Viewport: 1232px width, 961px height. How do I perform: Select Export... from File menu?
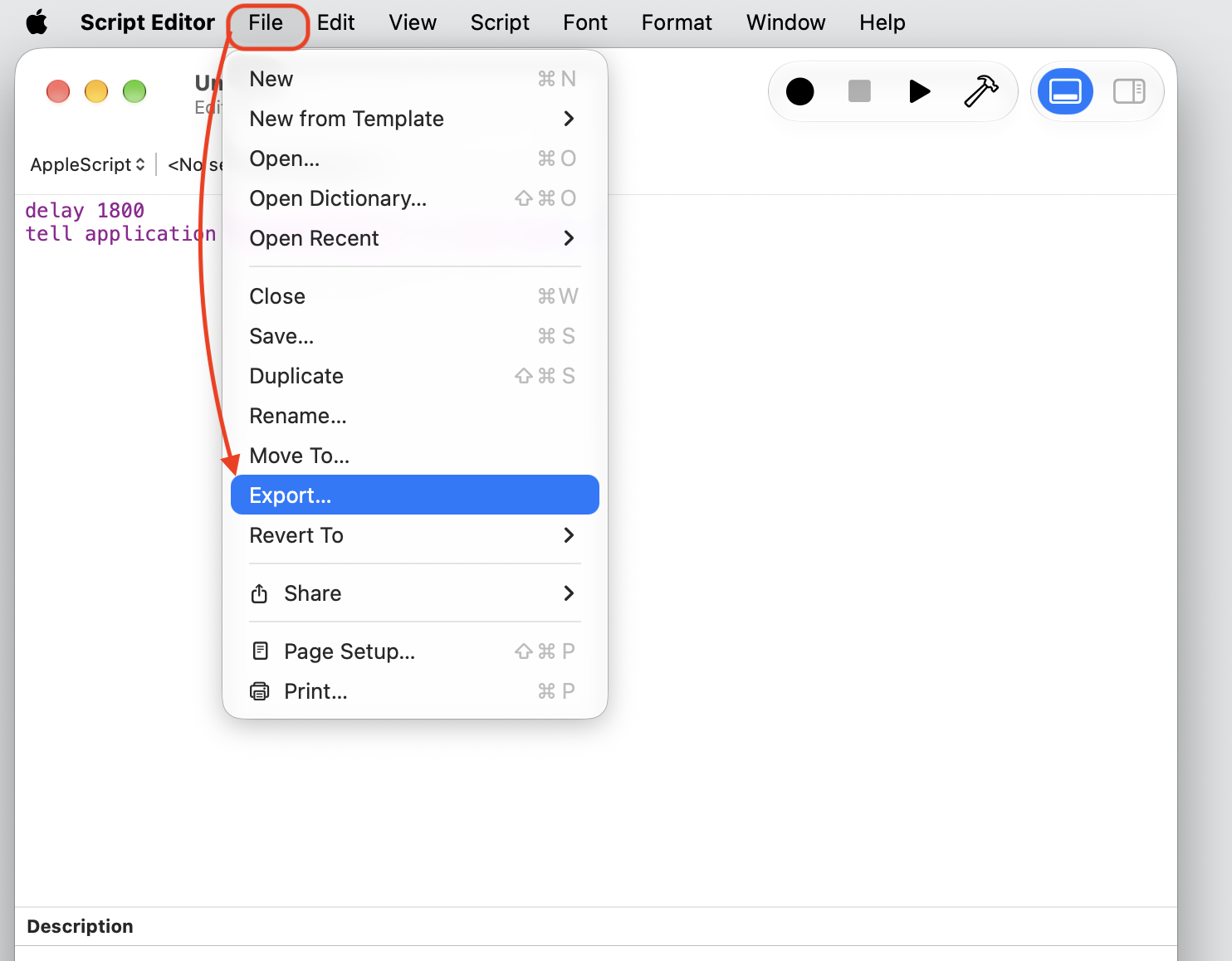tap(415, 495)
